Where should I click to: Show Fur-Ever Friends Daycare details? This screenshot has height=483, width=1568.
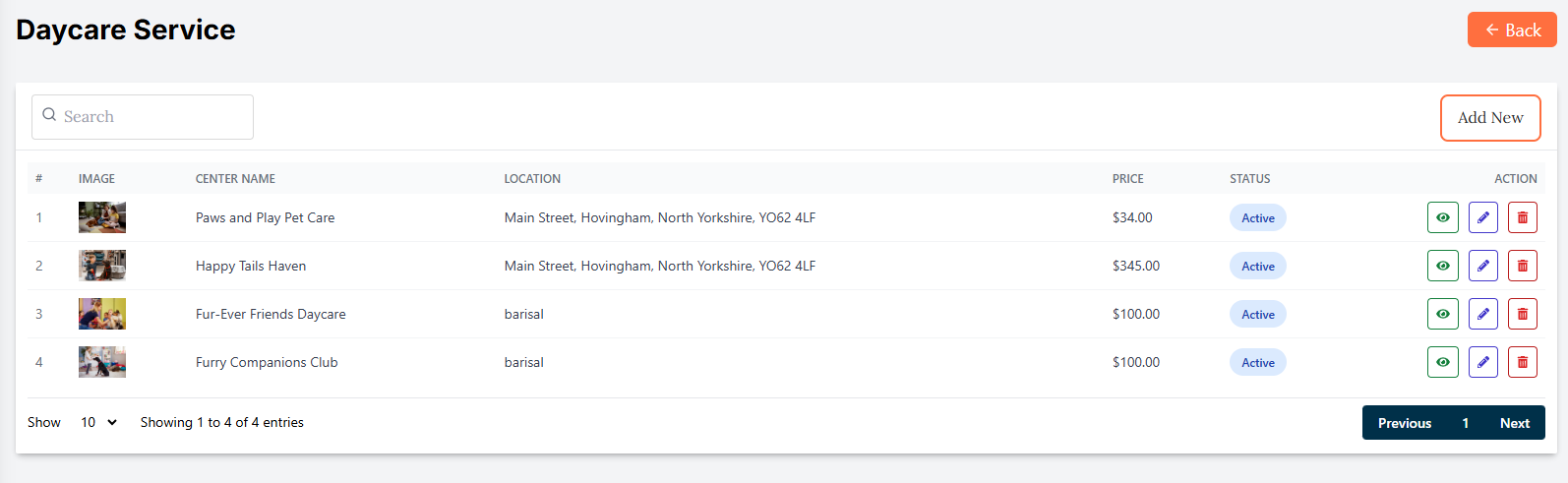pyautogui.click(x=1442, y=314)
